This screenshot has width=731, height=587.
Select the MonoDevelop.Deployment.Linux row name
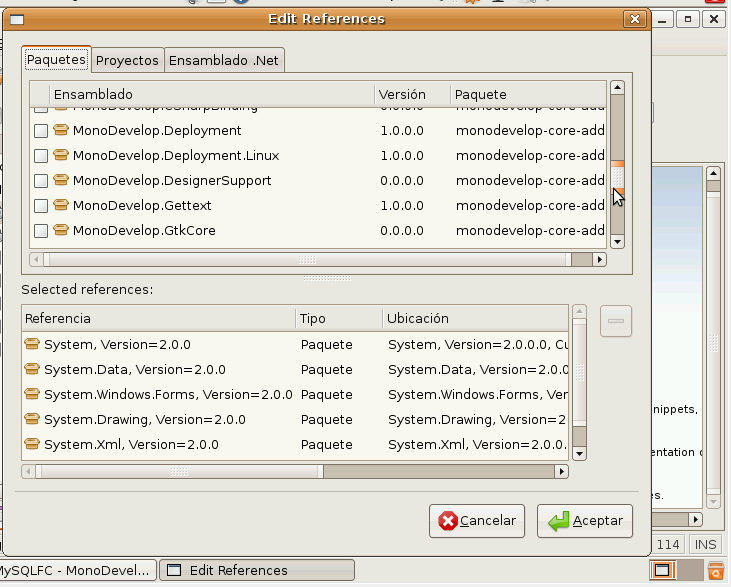click(x=176, y=156)
